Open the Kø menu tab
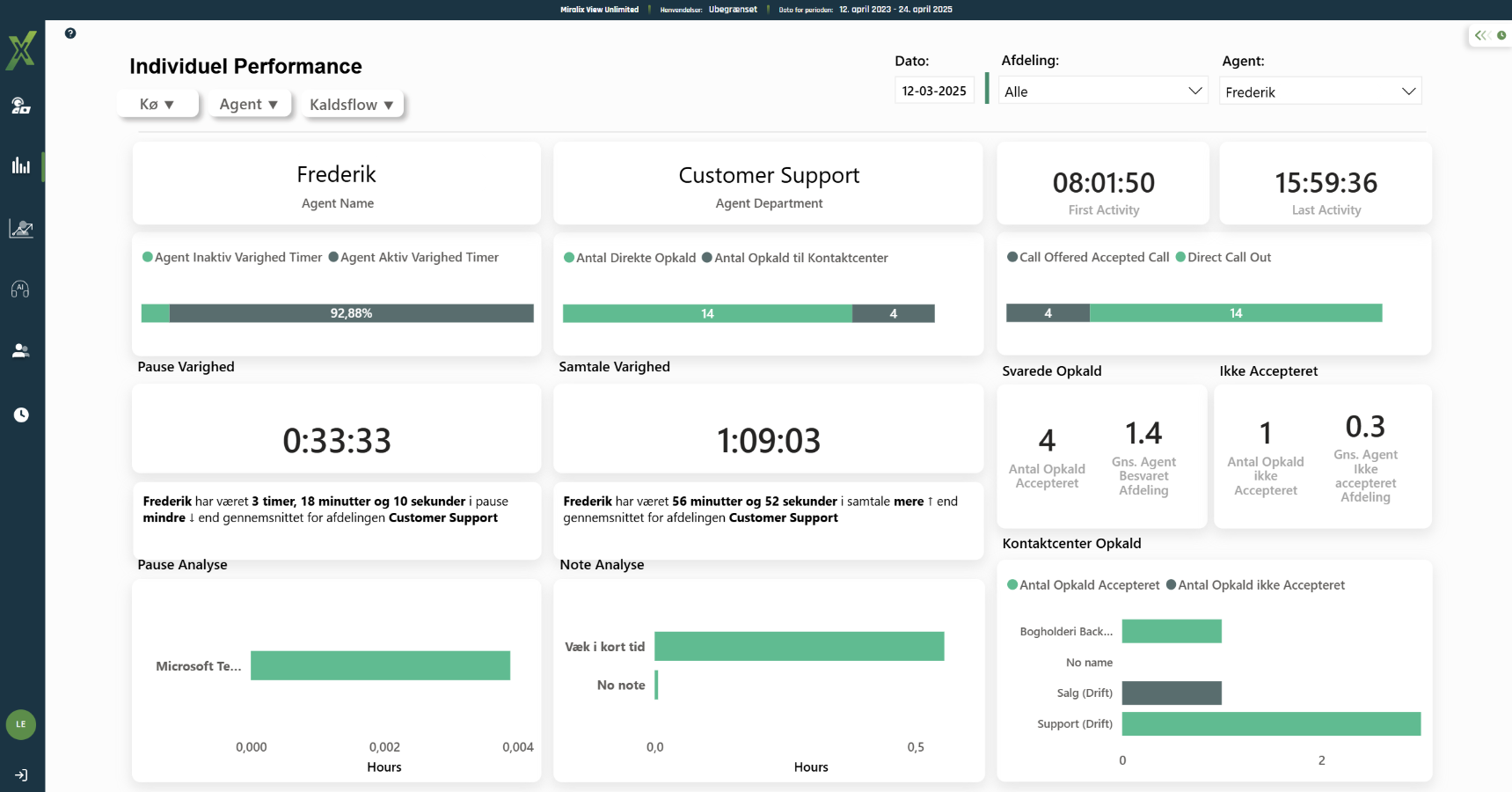The image size is (1512, 792). pos(157,104)
